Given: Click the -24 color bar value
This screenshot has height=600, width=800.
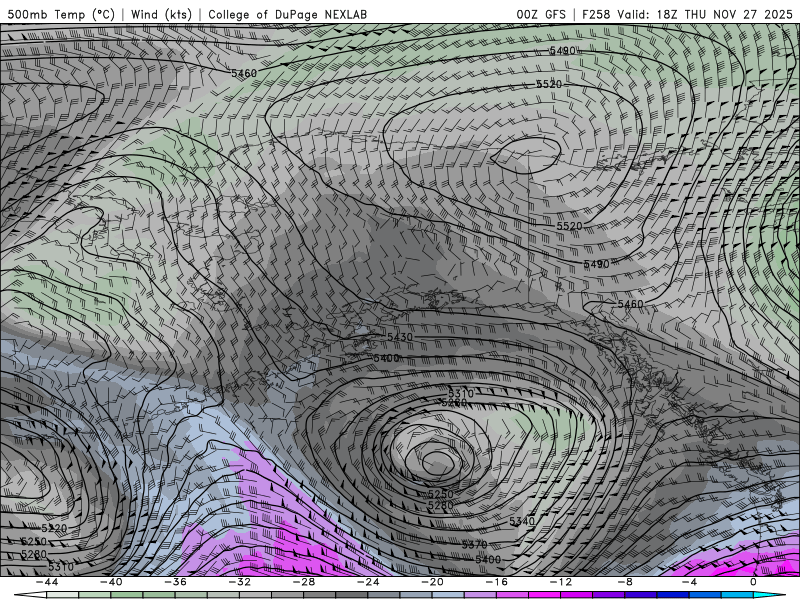Looking at the screenshot, I should pyautogui.click(x=368, y=582).
